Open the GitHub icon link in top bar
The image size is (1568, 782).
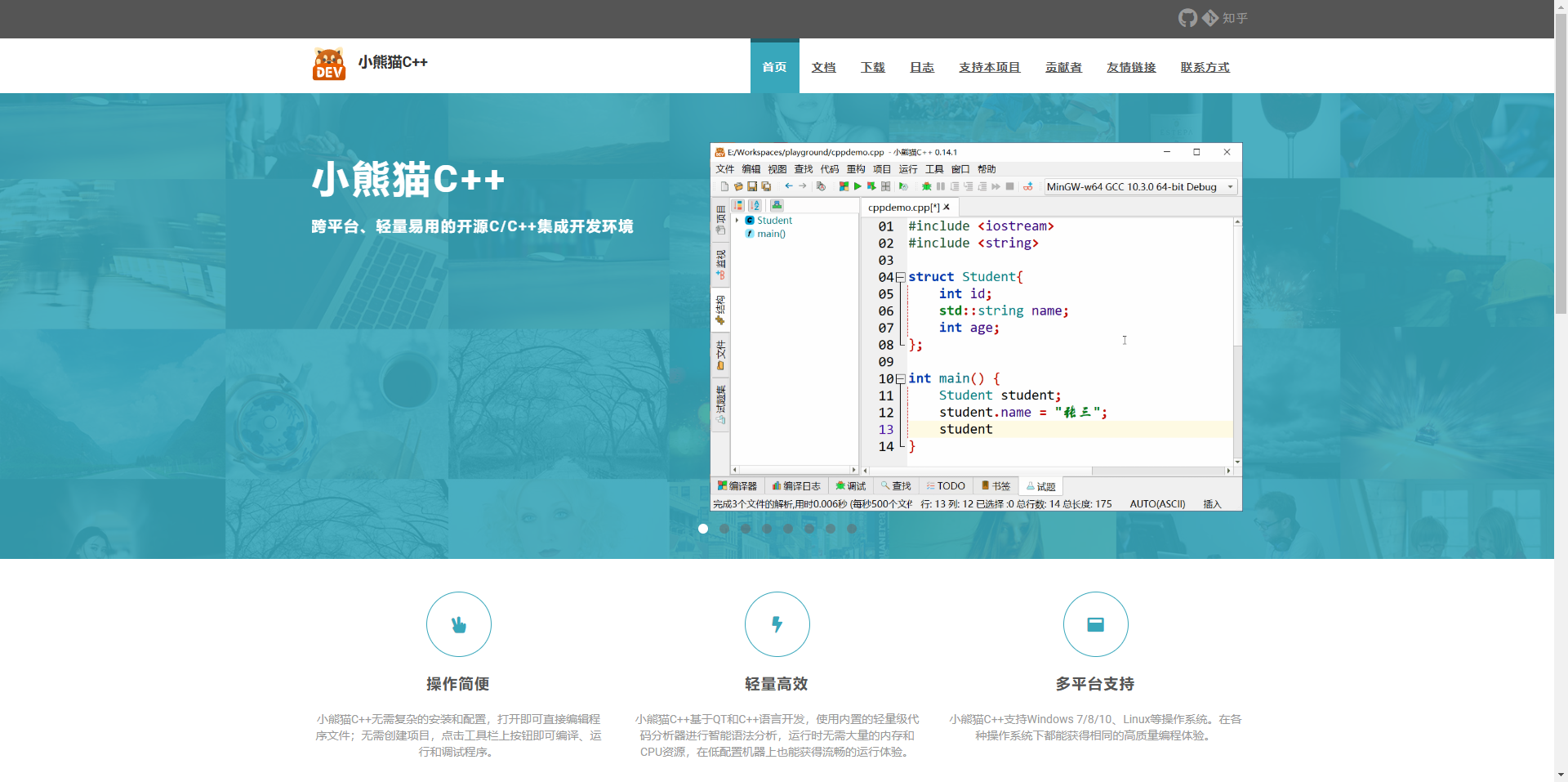pos(1187,18)
